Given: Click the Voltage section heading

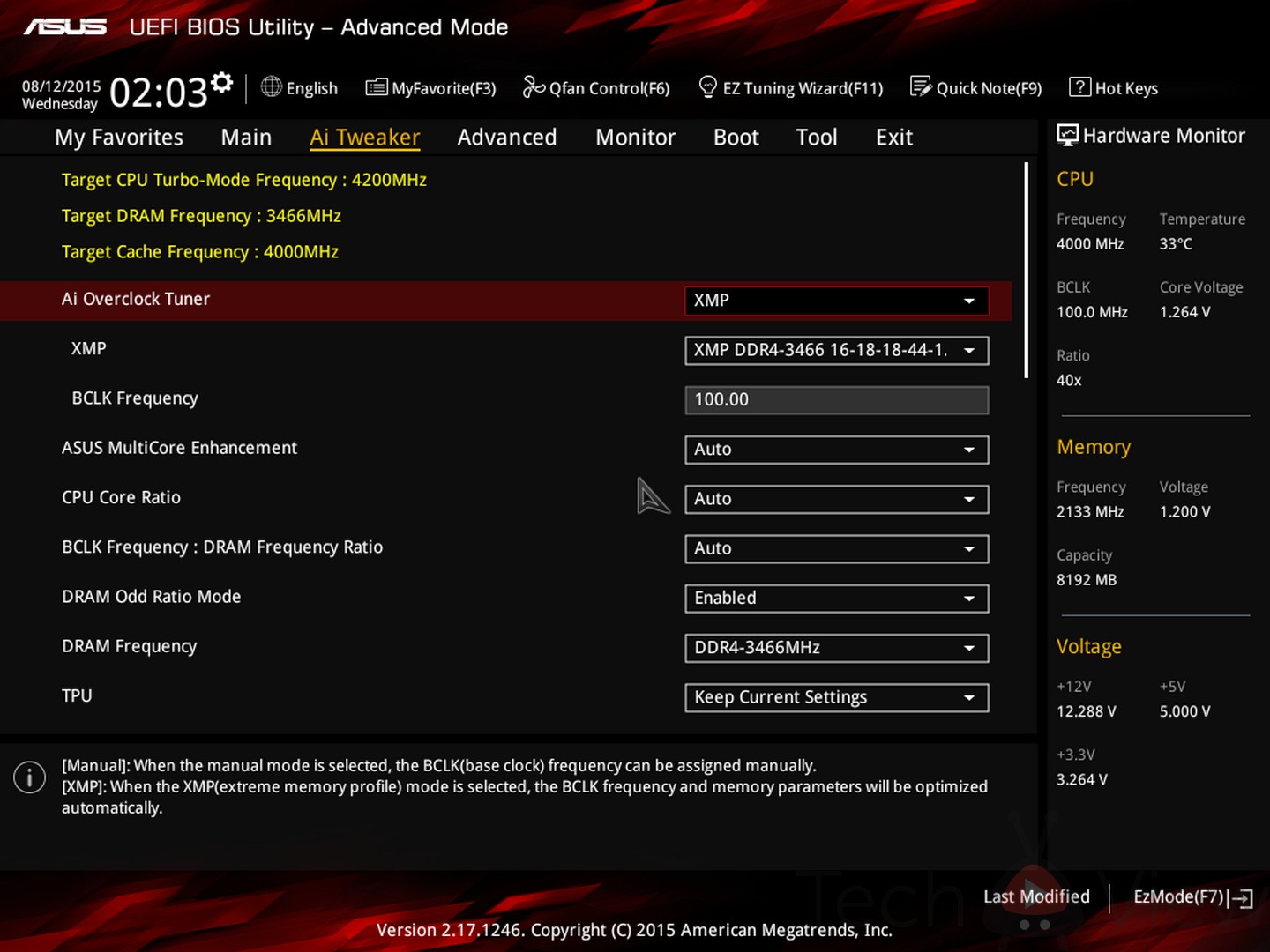Looking at the screenshot, I should 1089,647.
